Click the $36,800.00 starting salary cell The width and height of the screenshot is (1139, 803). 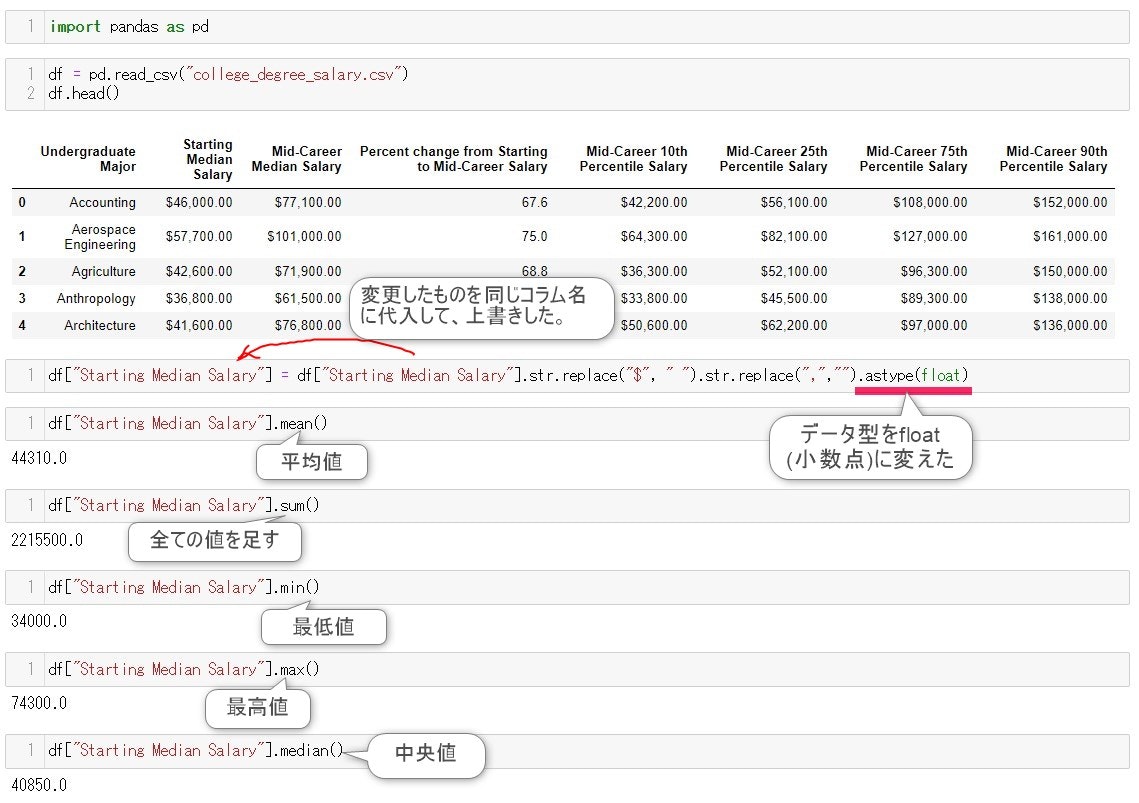pos(199,299)
